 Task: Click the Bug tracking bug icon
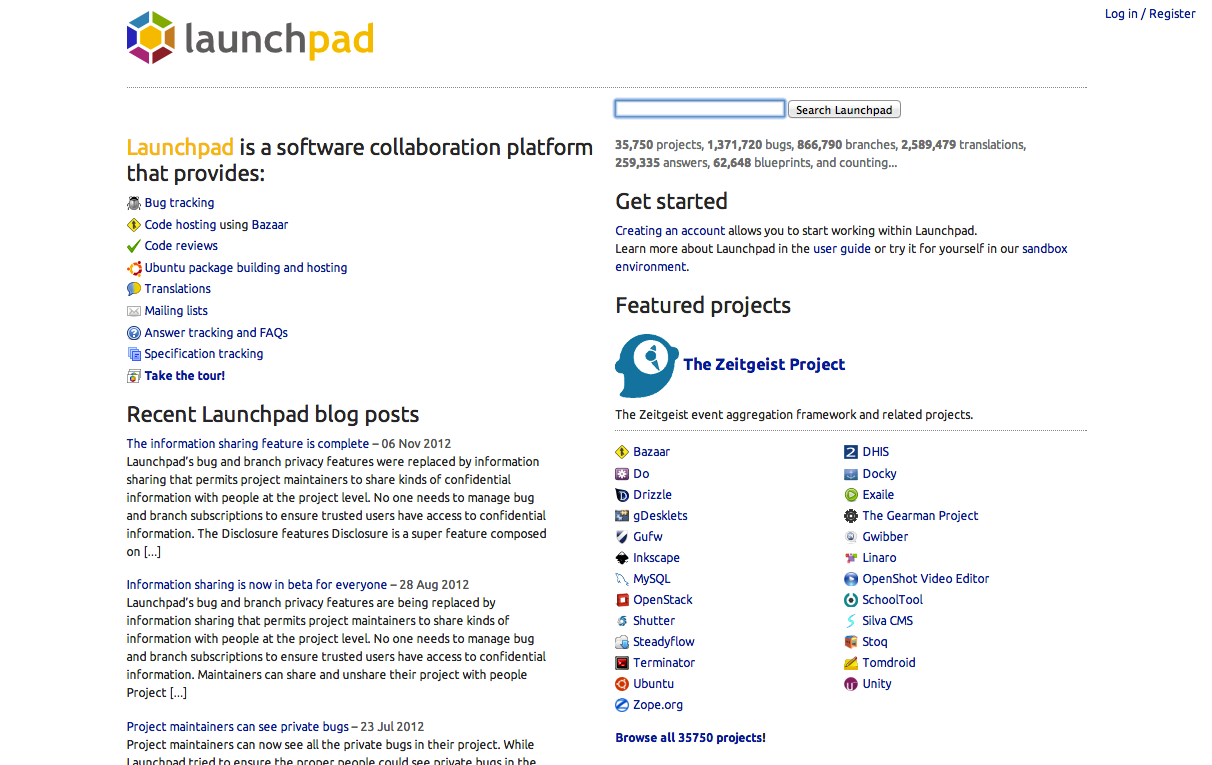(134, 203)
